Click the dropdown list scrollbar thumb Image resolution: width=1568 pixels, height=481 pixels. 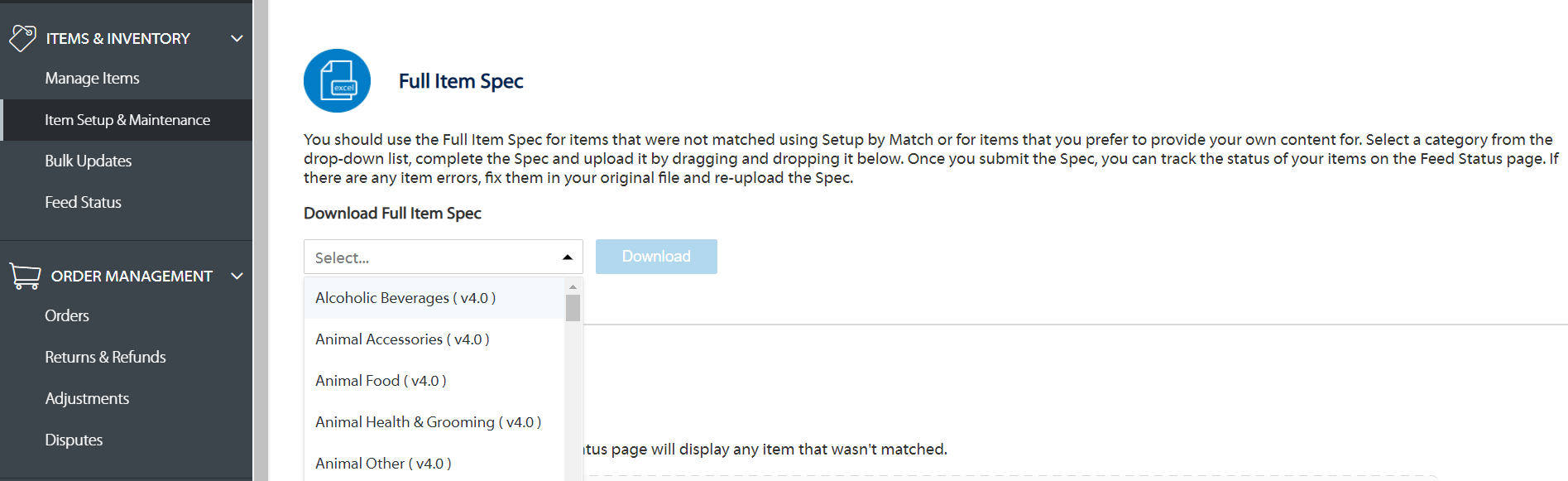click(x=573, y=308)
